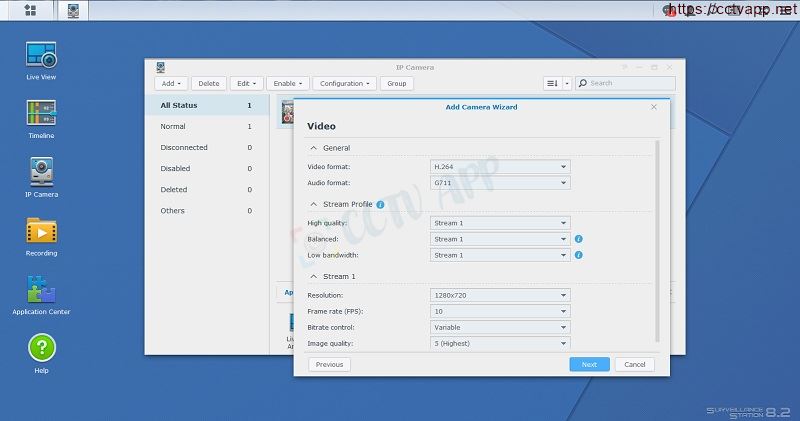Click the Search field in IP Camera
Image resolution: width=800 pixels, height=421 pixels.
(630, 83)
